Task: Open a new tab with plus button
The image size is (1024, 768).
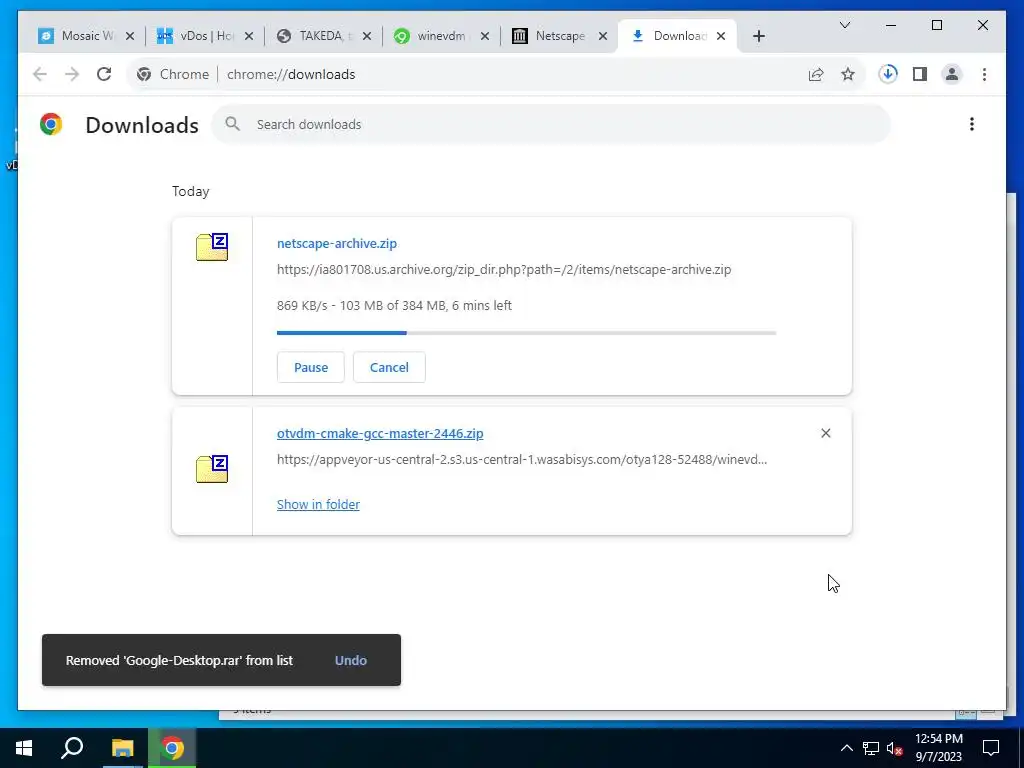Action: [x=758, y=36]
